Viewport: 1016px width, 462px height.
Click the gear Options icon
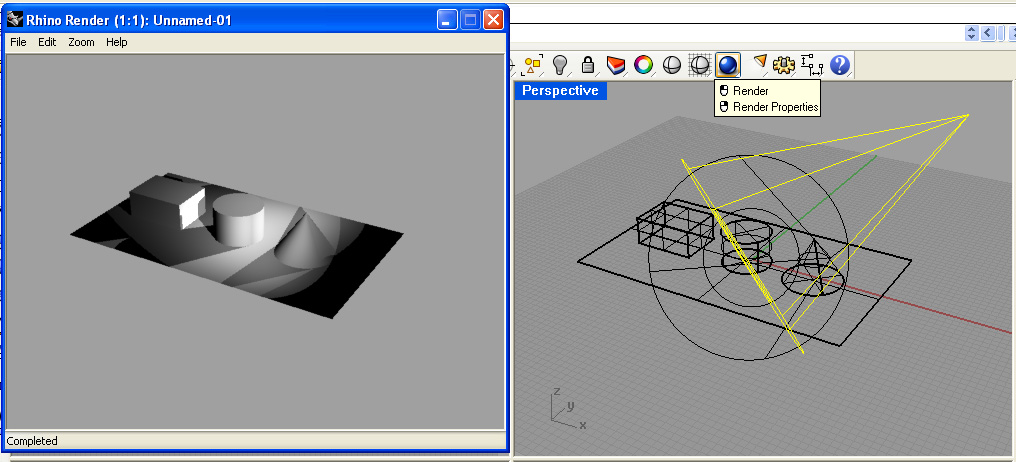pos(783,65)
